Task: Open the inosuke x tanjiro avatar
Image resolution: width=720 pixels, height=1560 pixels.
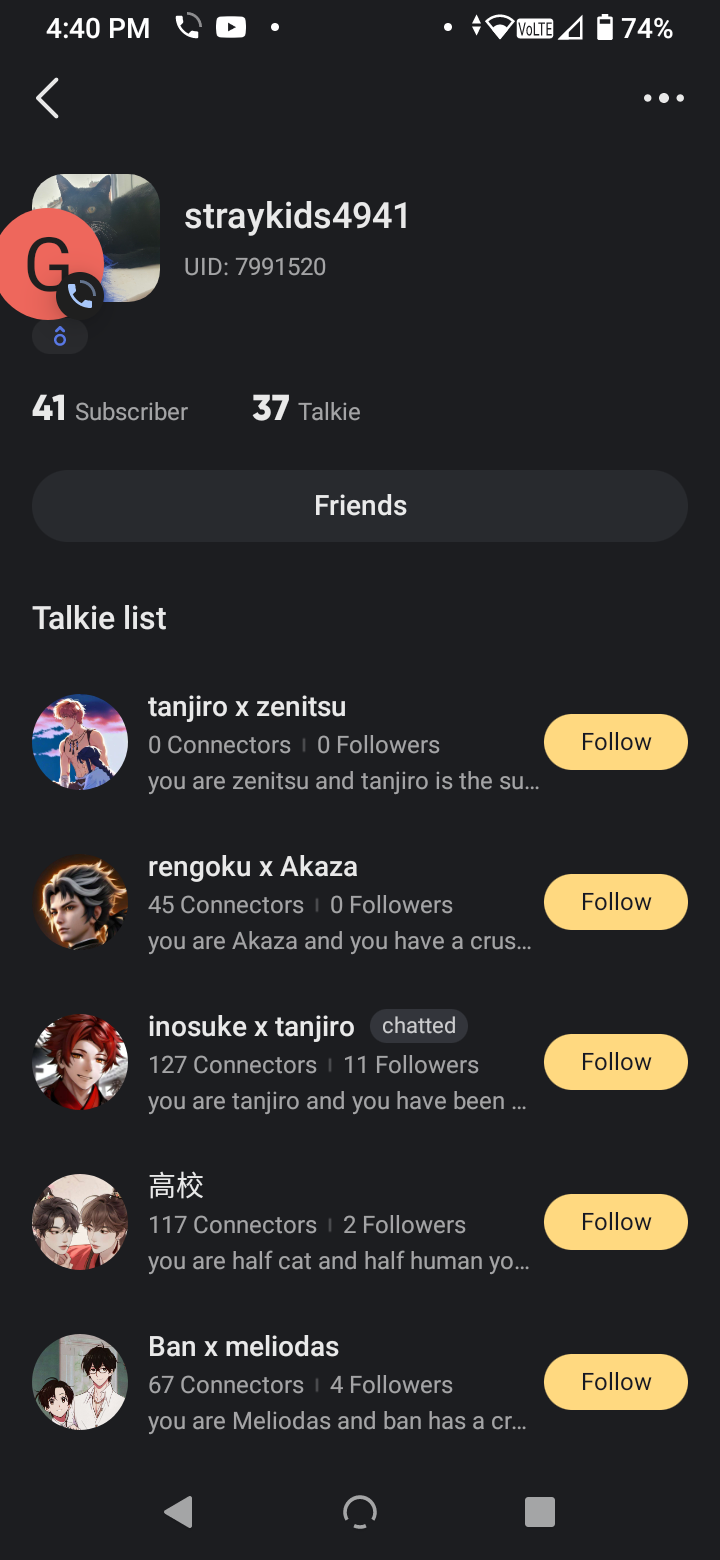Action: point(80,1062)
